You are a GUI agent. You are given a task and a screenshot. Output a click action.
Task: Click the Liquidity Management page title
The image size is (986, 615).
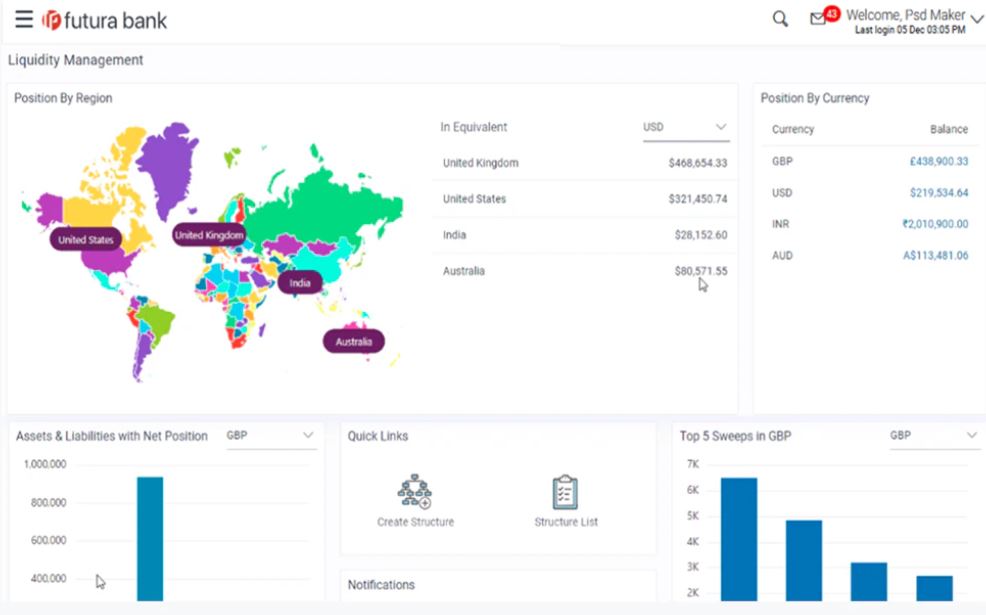pos(77,60)
